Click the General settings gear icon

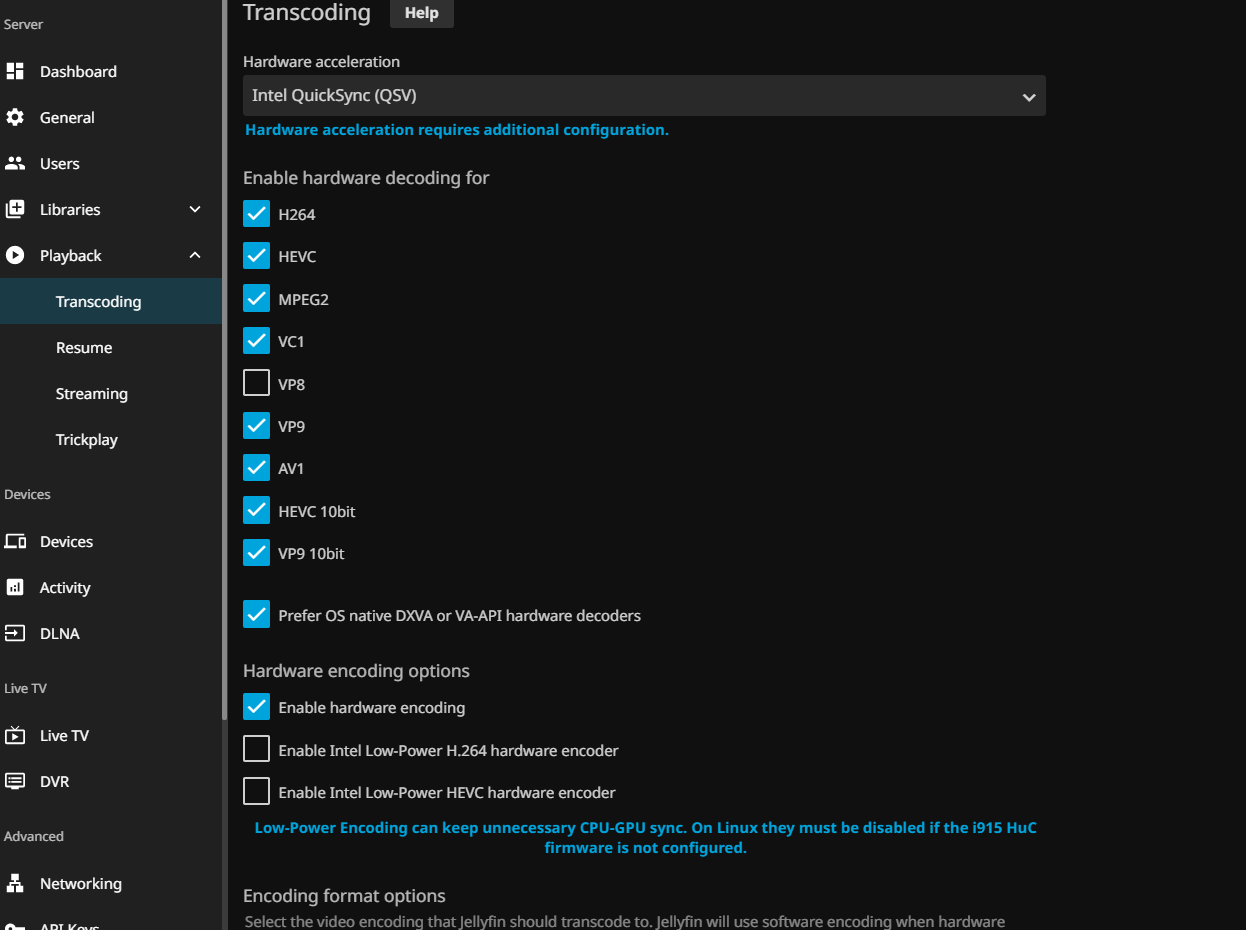[15, 117]
